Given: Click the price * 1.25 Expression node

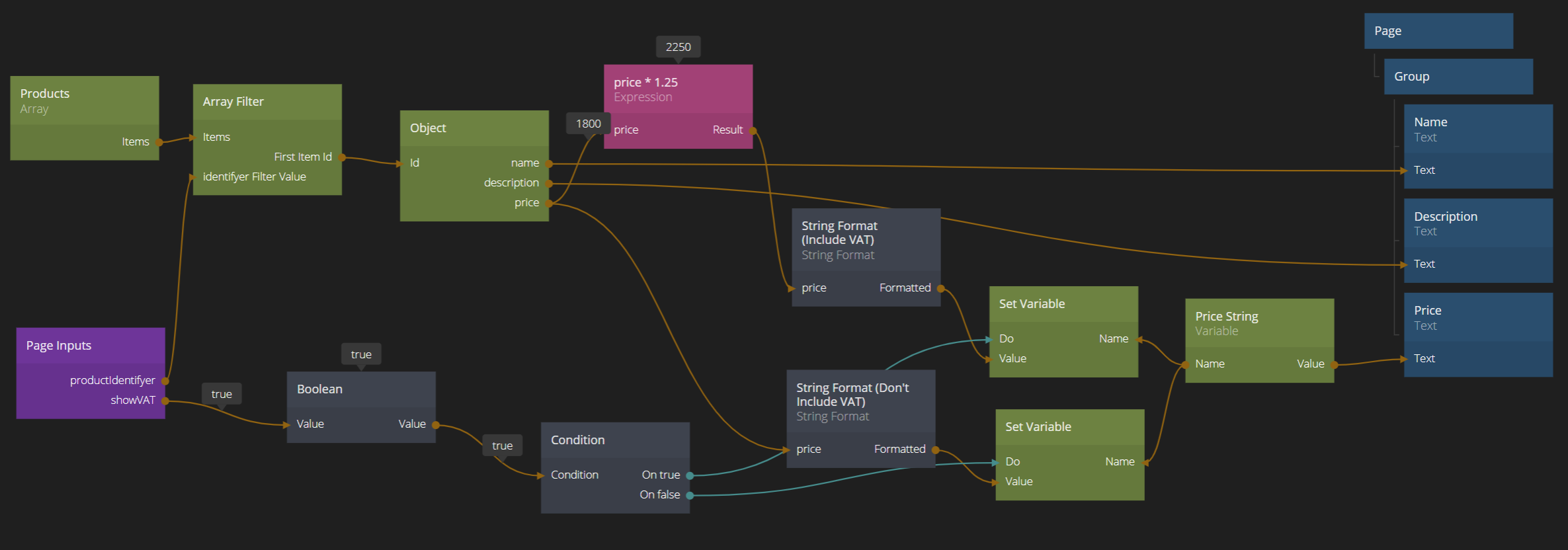Looking at the screenshot, I should pos(677,89).
